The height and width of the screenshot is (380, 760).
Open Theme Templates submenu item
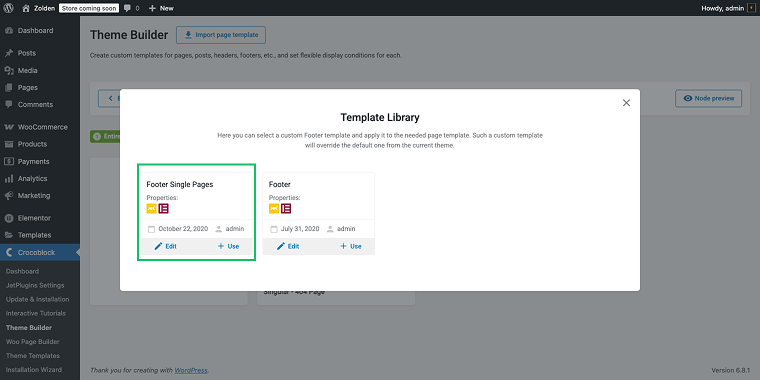32,356
